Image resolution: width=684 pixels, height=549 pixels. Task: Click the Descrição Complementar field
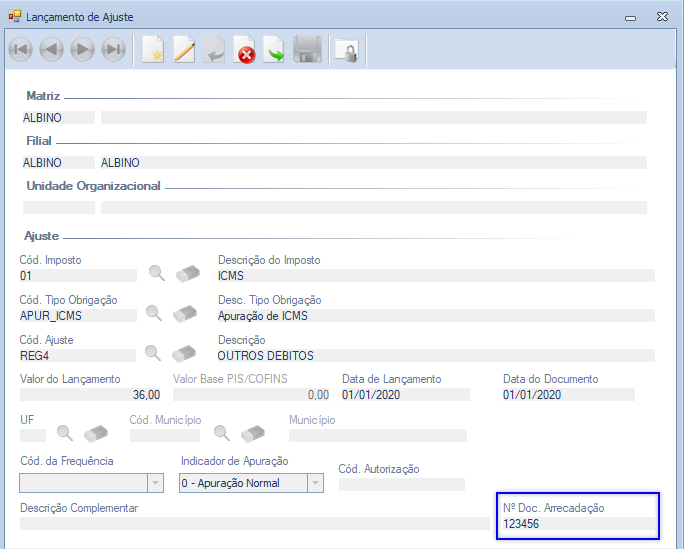(255, 524)
